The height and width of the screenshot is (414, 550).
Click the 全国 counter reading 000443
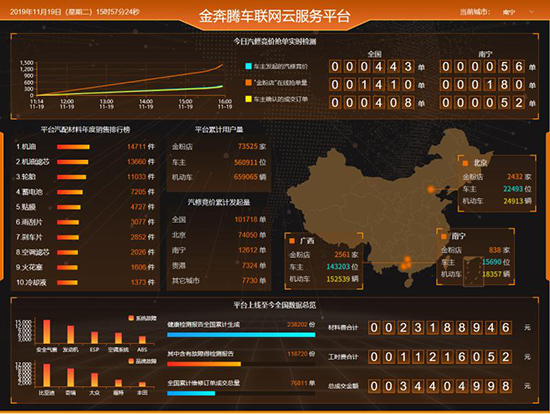[x=371, y=66]
